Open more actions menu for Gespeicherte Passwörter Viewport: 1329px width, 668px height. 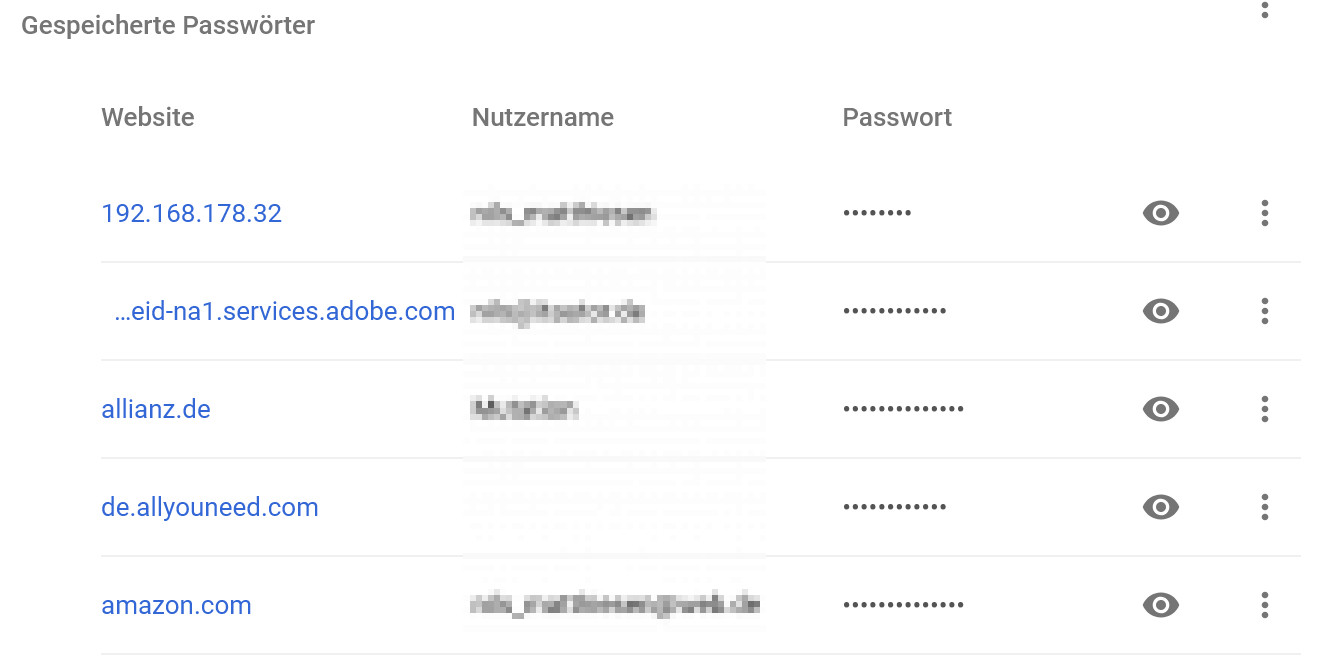[x=1265, y=10]
